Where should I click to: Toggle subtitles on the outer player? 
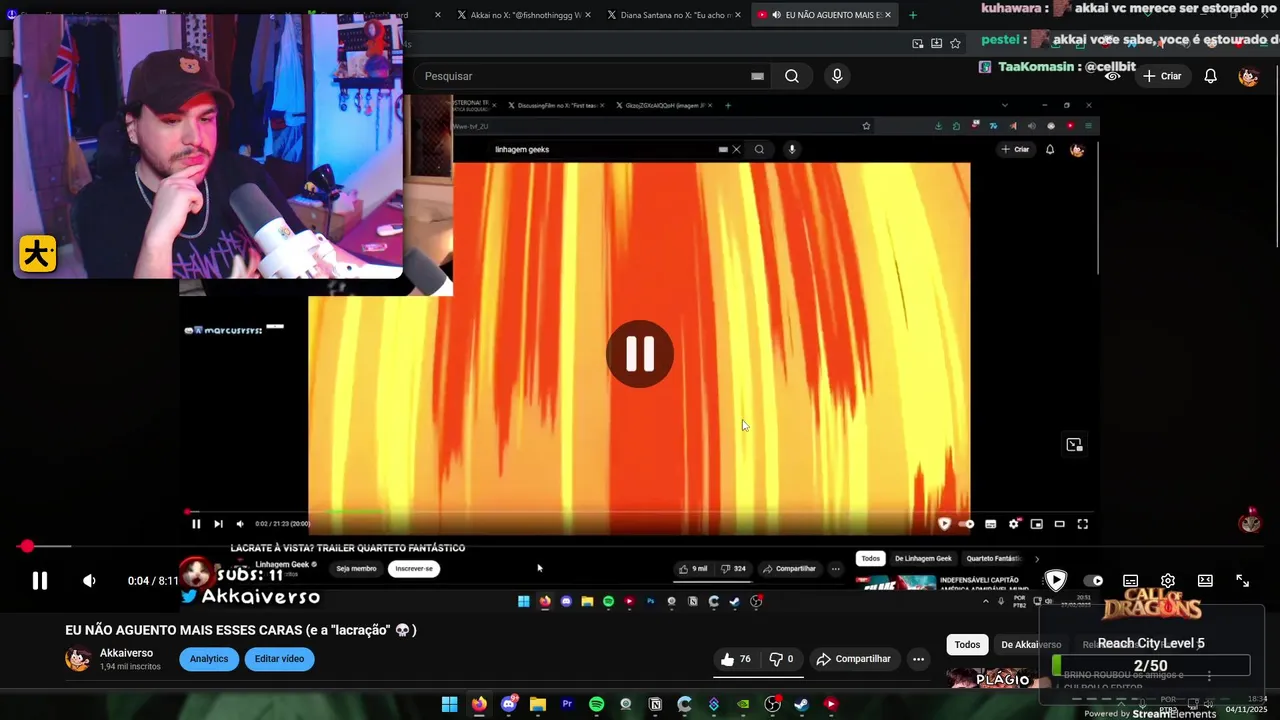click(x=1130, y=581)
